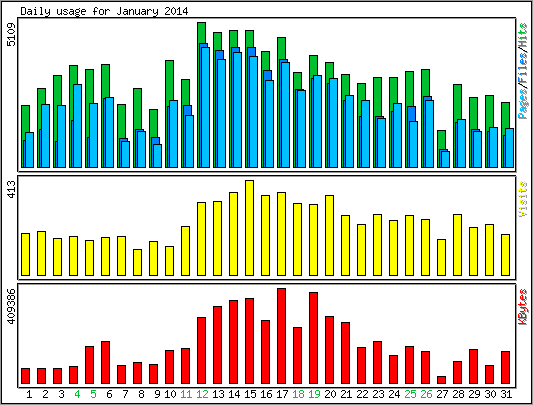Select day 23 label on the x-axis
Image resolution: width=533 pixels, height=405 pixels.
click(x=378, y=394)
